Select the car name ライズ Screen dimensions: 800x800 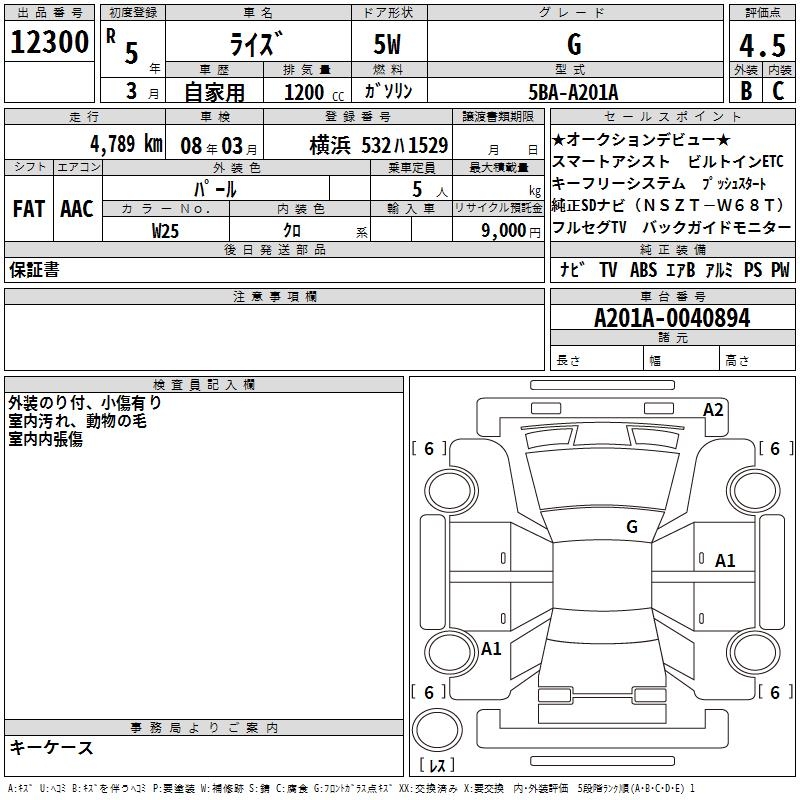pos(256,44)
